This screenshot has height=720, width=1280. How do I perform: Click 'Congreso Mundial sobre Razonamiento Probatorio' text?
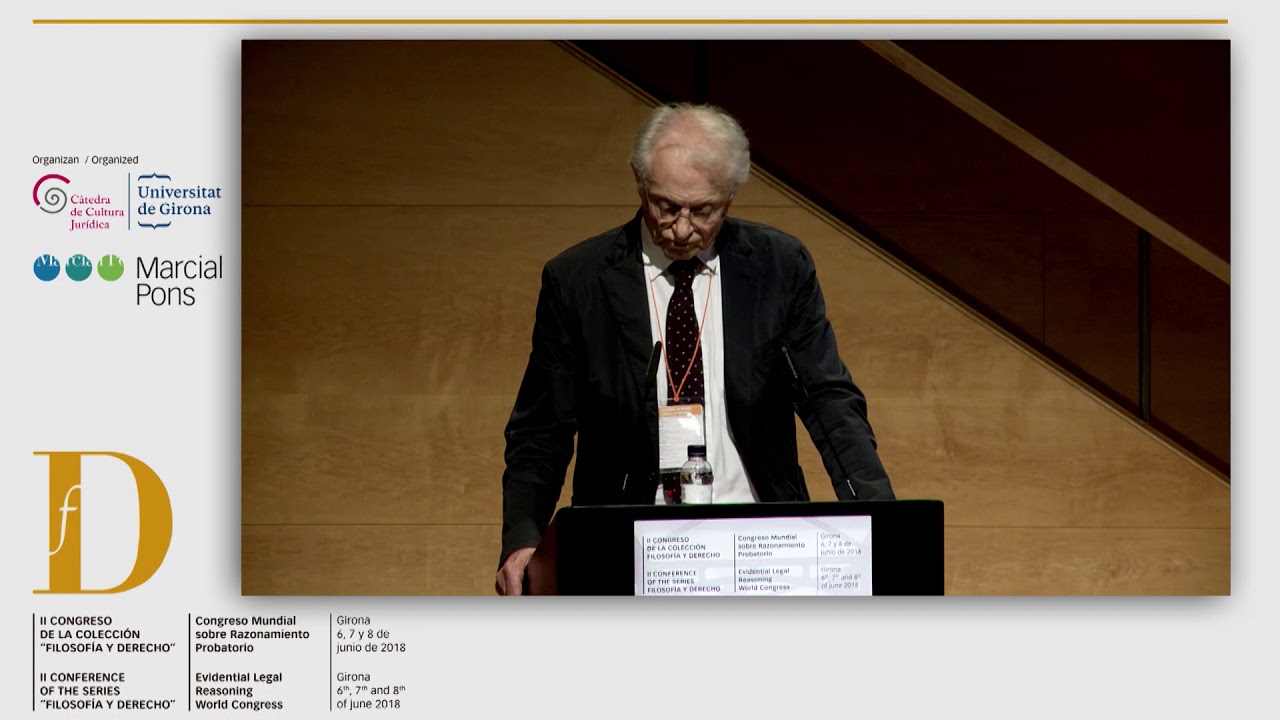(252, 634)
